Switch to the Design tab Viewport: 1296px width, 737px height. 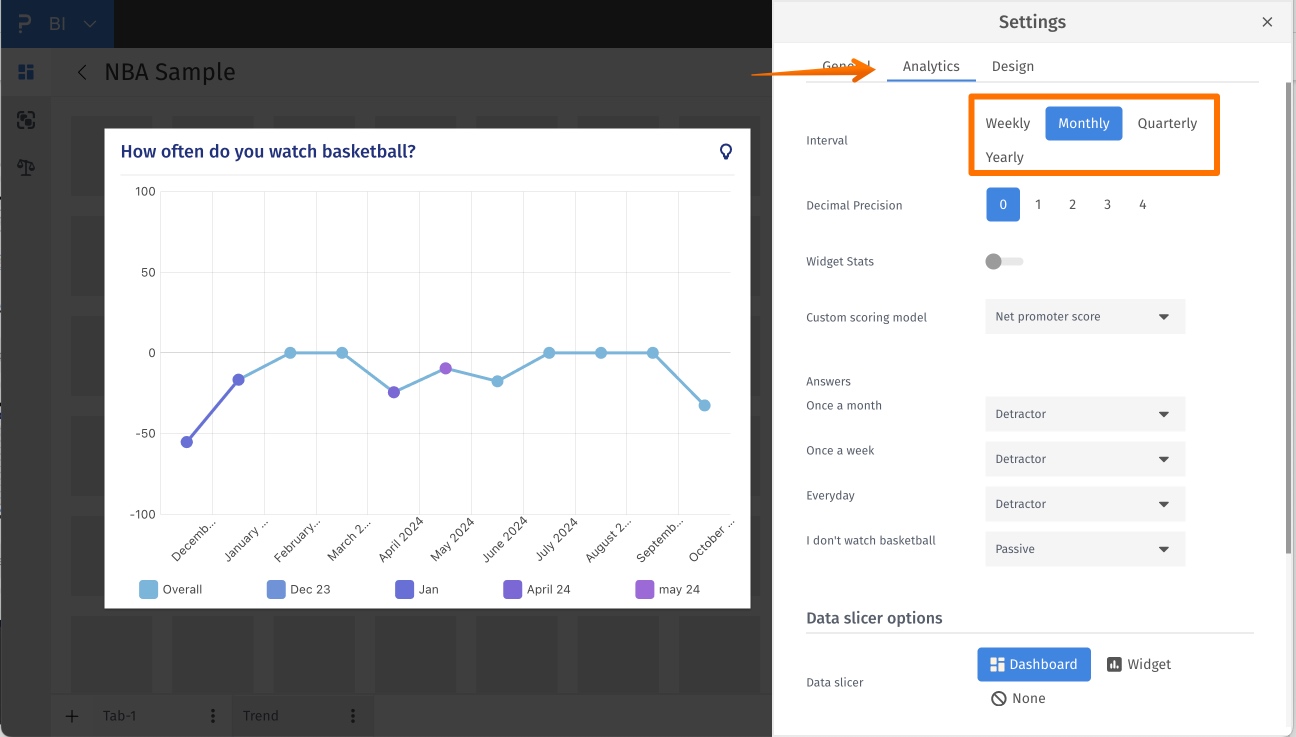[x=1012, y=66]
